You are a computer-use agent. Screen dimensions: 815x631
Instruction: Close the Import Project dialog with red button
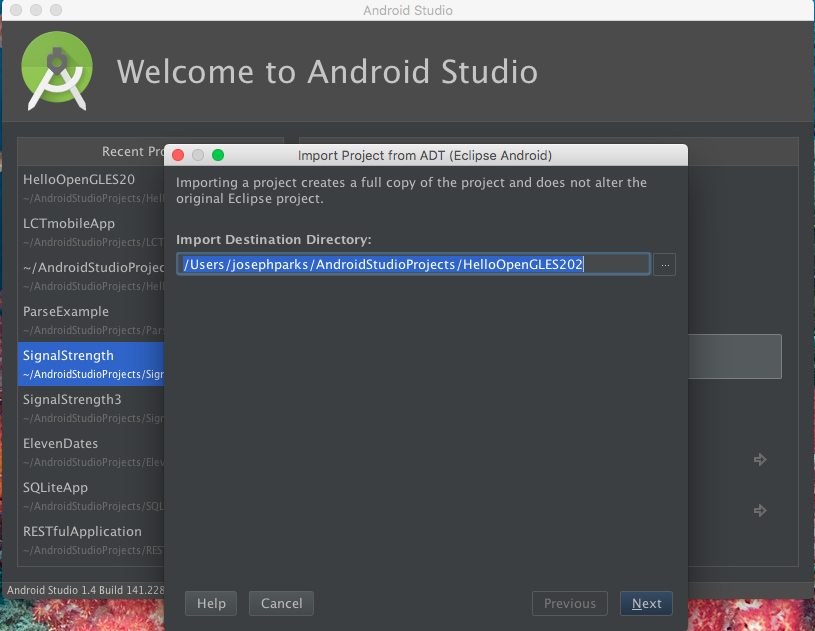click(x=178, y=155)
